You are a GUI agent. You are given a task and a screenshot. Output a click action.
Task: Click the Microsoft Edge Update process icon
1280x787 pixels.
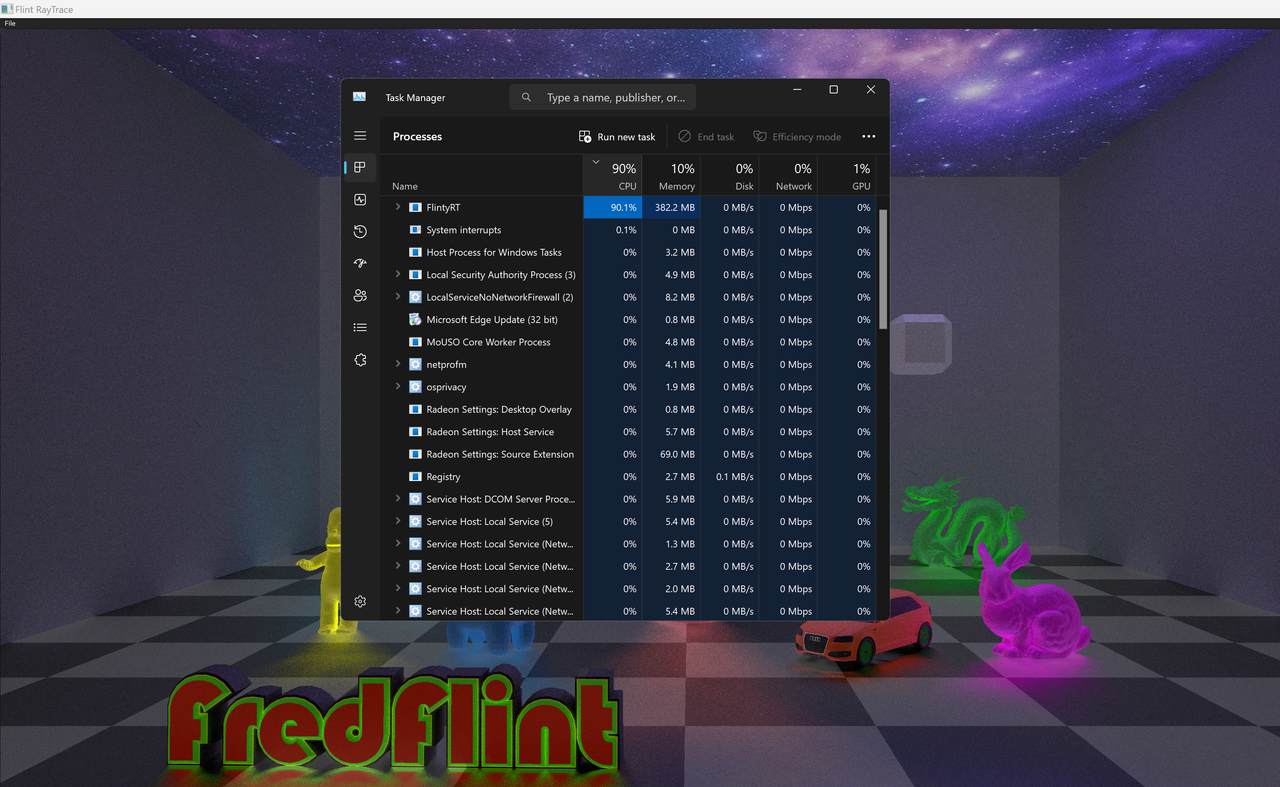tap(416, 319)
